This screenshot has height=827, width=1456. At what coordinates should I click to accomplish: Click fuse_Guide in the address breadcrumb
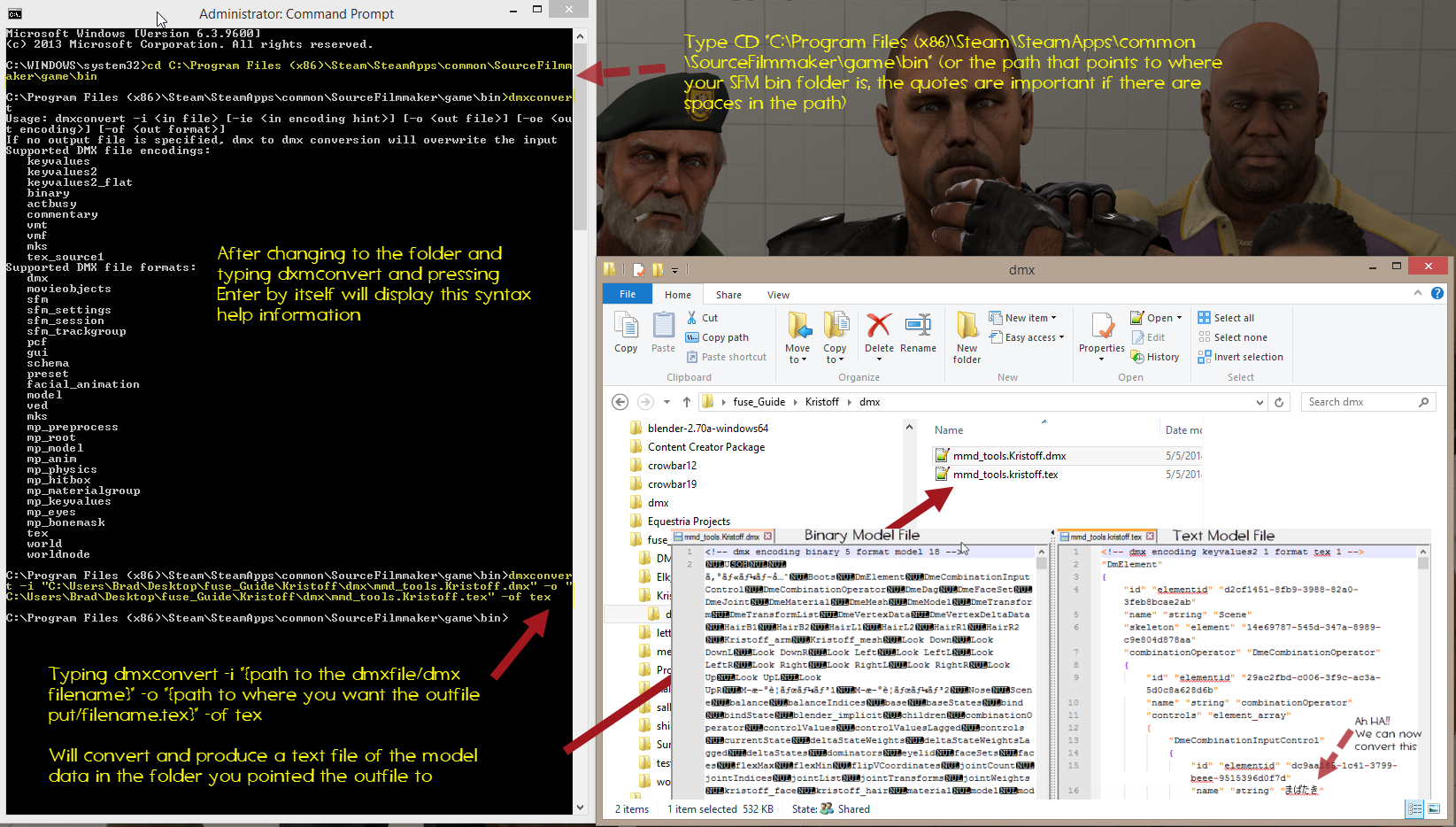coord(759,402)
